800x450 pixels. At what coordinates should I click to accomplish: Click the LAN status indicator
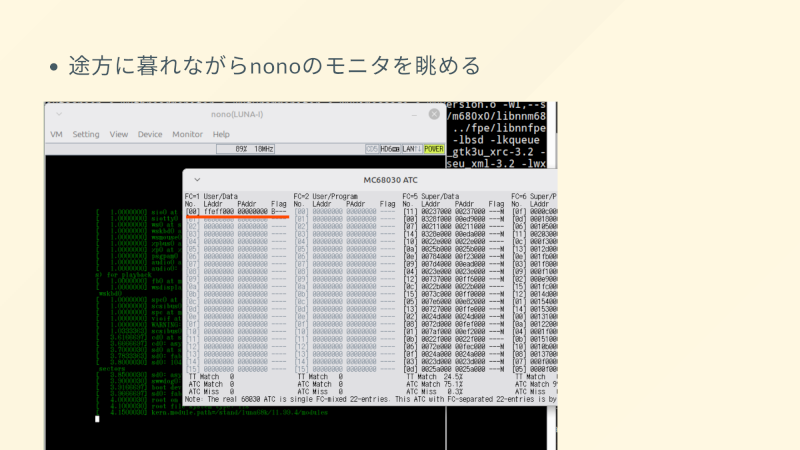pos(409,149)
